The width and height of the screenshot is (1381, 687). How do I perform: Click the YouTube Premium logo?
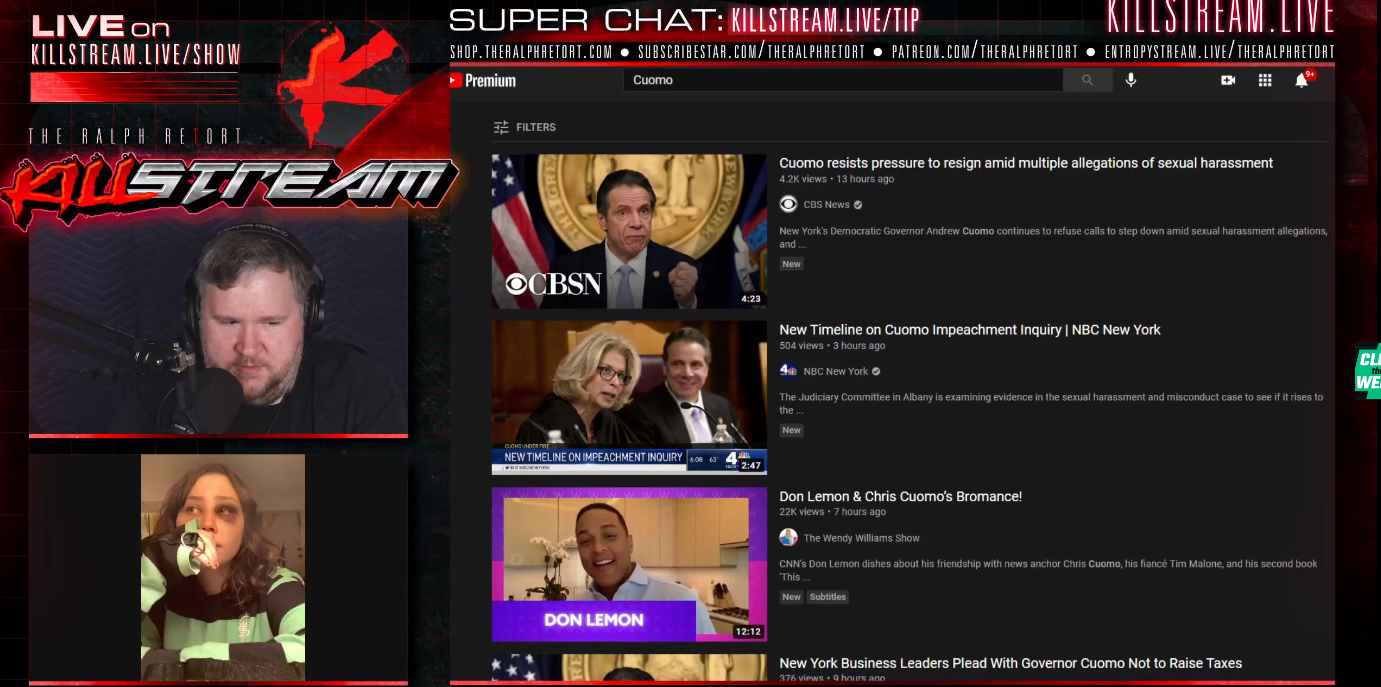point(483,80)
